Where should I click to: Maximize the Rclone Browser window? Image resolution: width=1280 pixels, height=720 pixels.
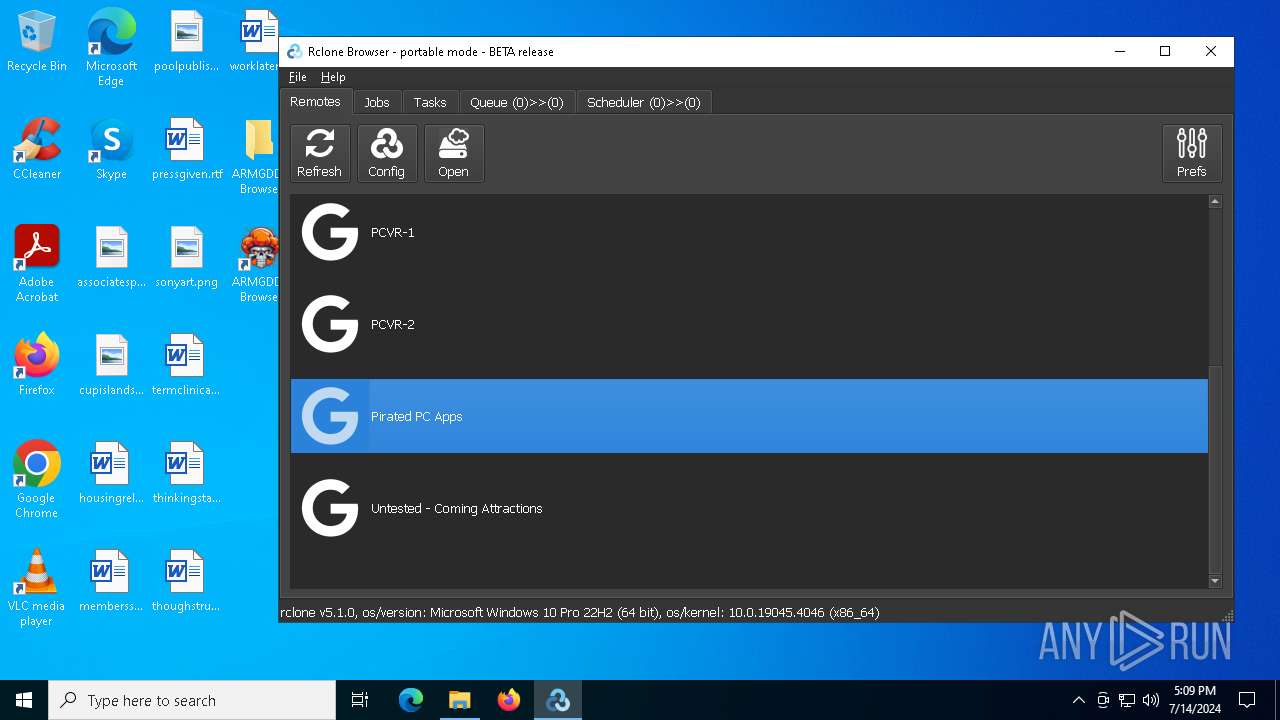point(1165,52)
